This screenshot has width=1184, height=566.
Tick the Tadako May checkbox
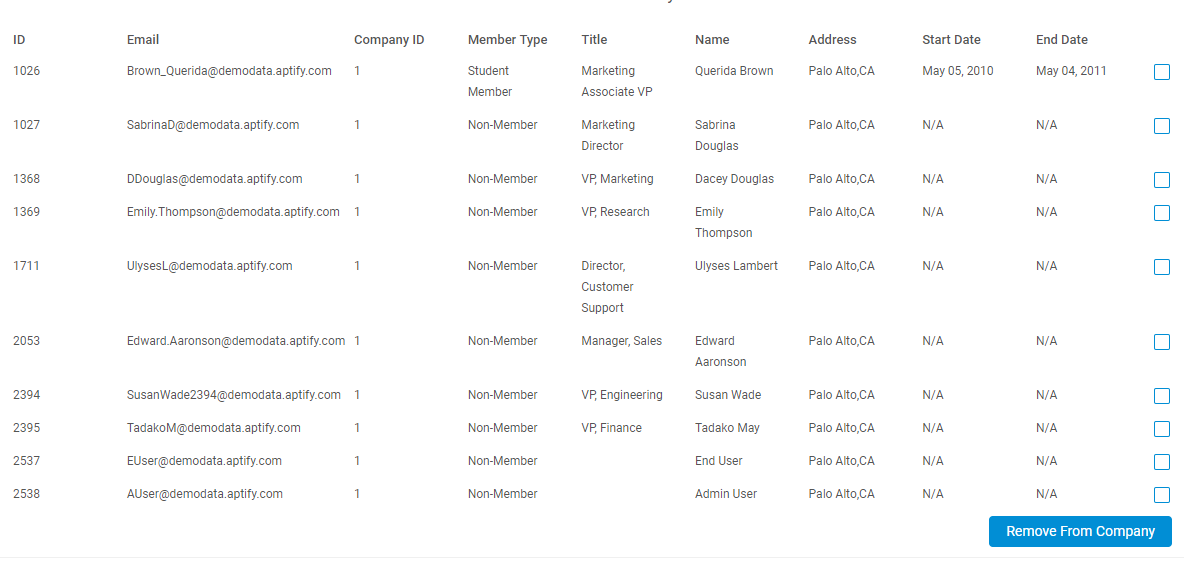[1161, 429]
